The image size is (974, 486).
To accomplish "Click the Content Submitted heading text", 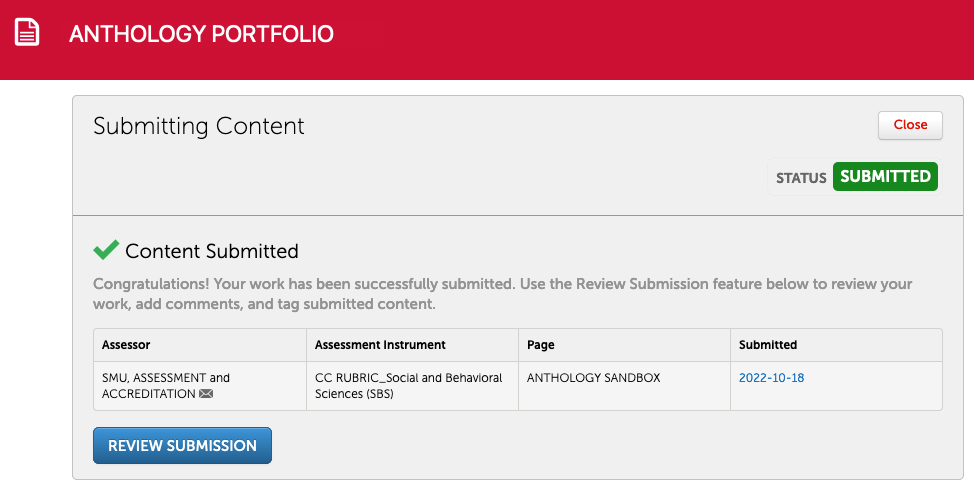I will click(212, 251).
